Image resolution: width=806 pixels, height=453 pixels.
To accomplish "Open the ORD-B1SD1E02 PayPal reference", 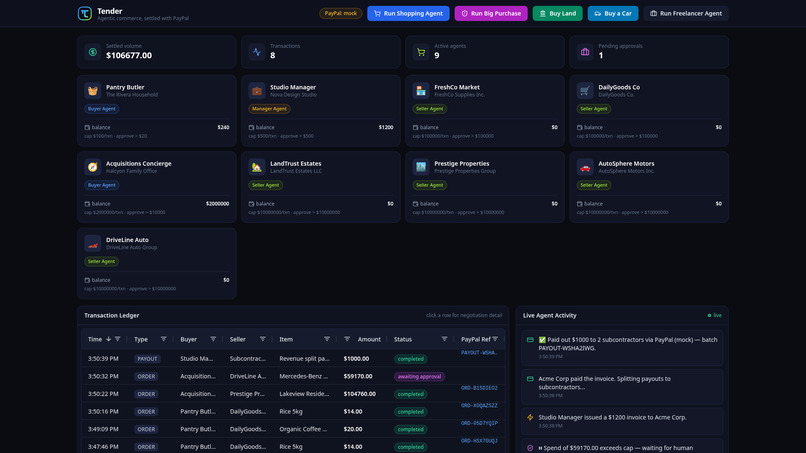I will pyautogui.click(x=479, y=388).
